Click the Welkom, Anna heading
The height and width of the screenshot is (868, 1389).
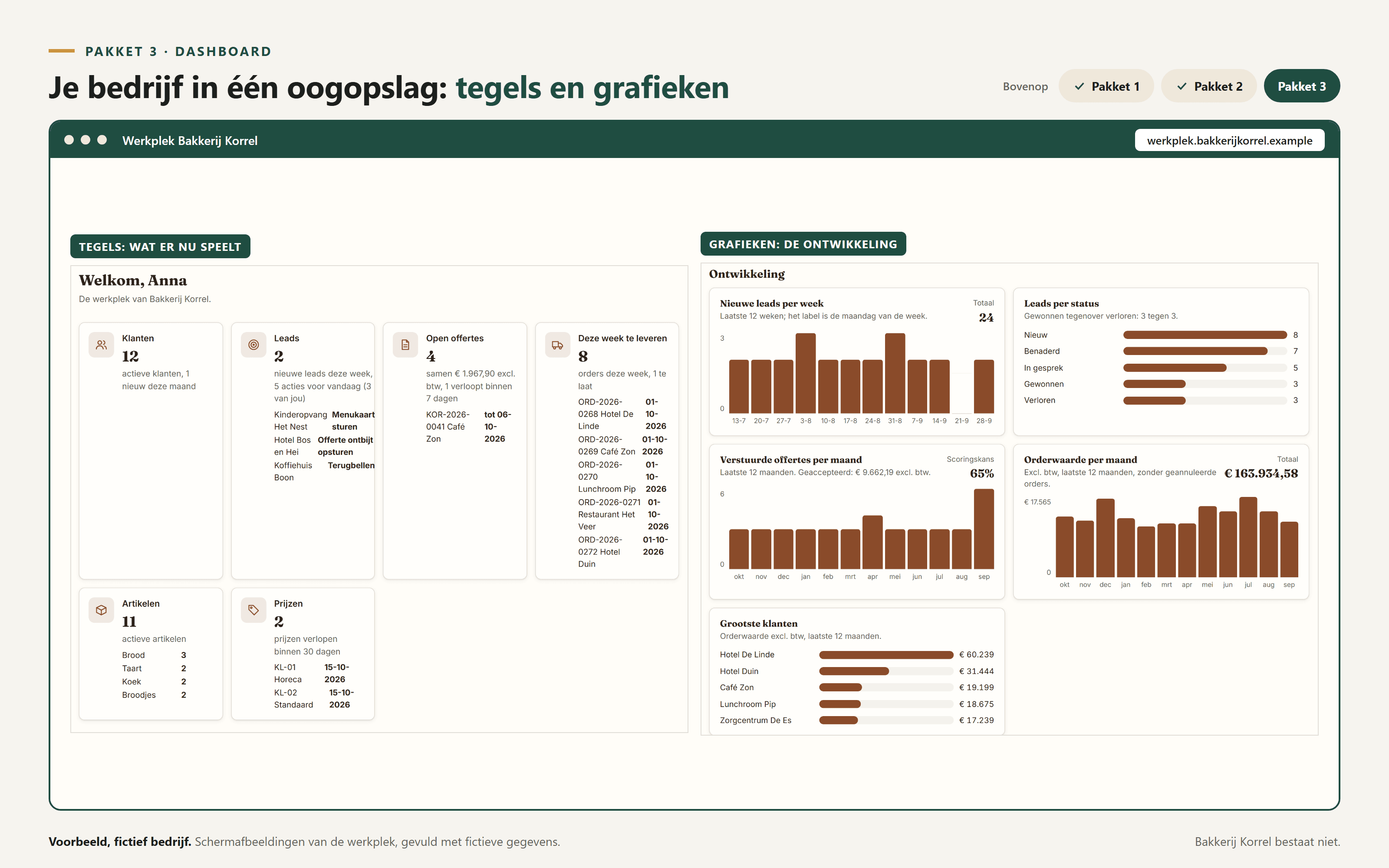(x=132, y=280)
